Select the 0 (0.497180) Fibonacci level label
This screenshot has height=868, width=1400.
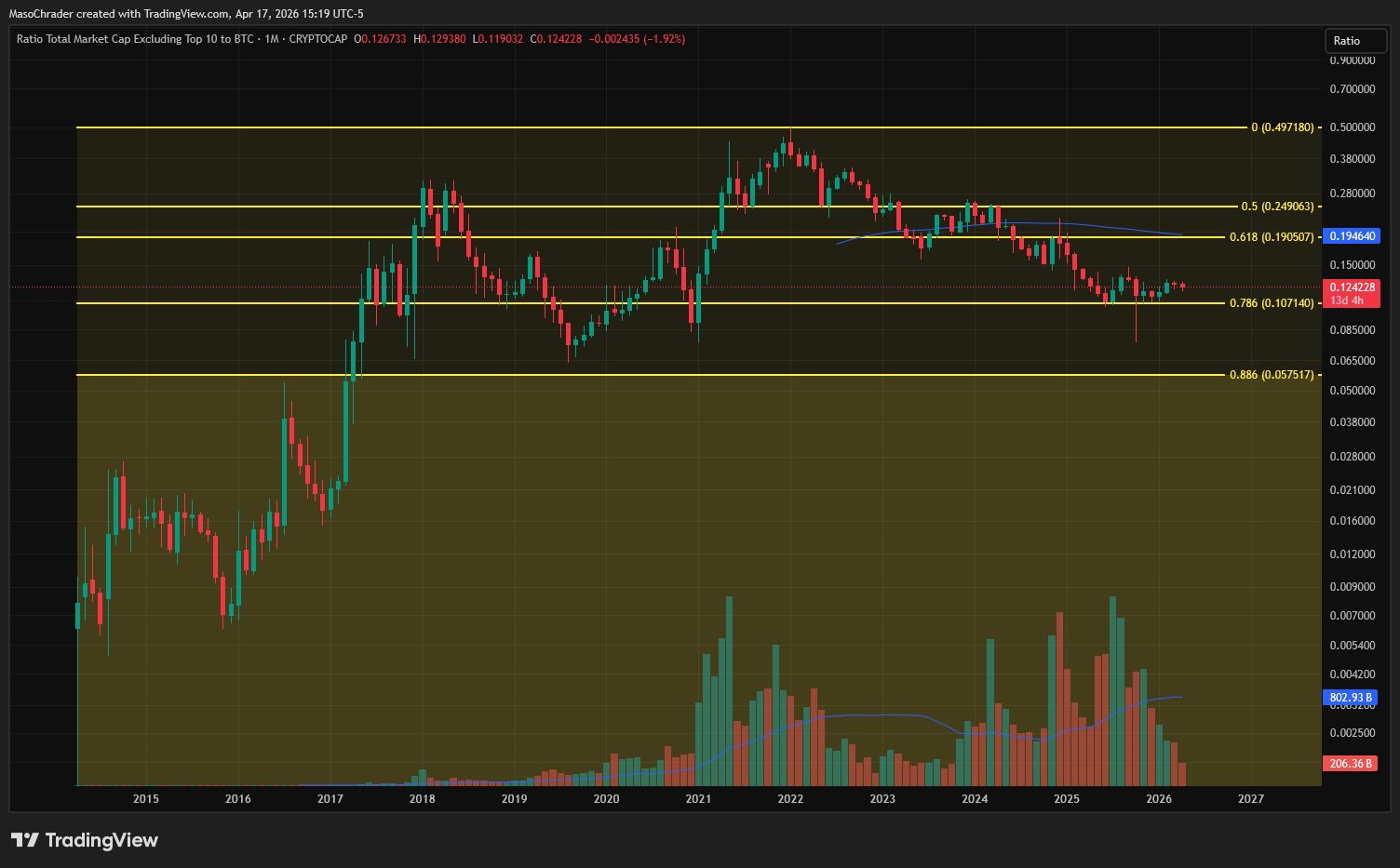1283,127
